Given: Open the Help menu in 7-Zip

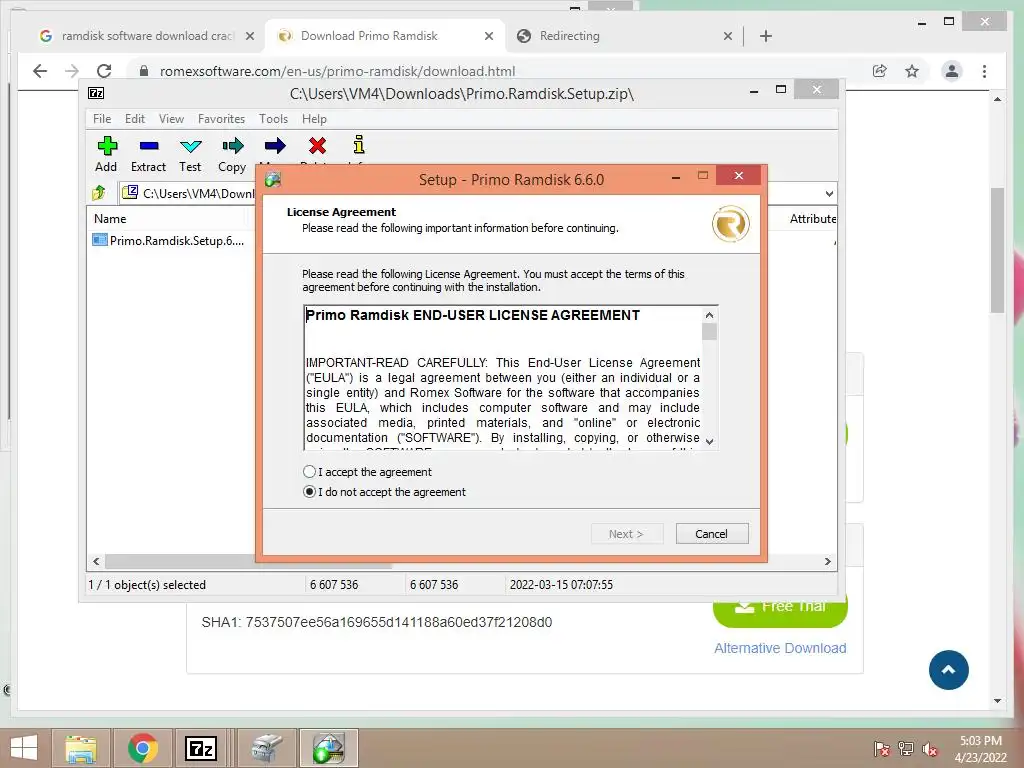Looking at the screenshot, I should (x=314, y=119).
